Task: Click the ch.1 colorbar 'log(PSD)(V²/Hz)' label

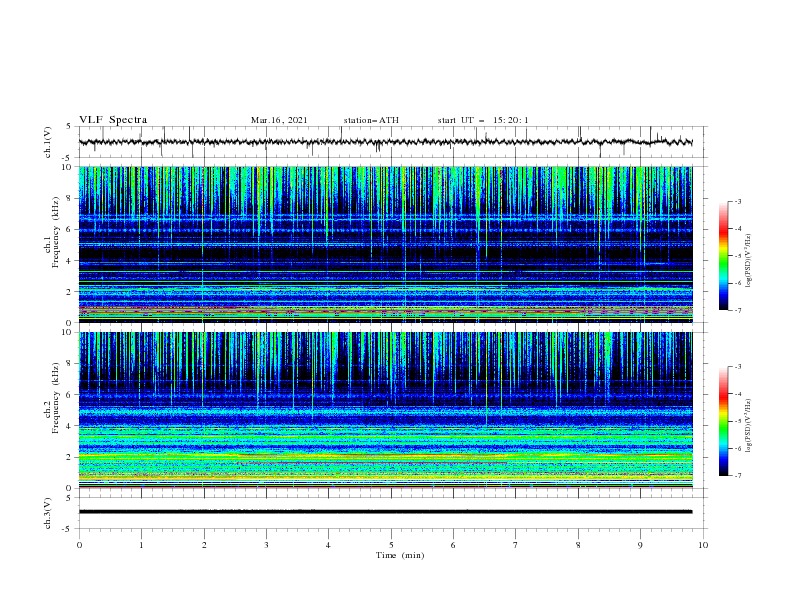Action: click(x=749, y=261)
